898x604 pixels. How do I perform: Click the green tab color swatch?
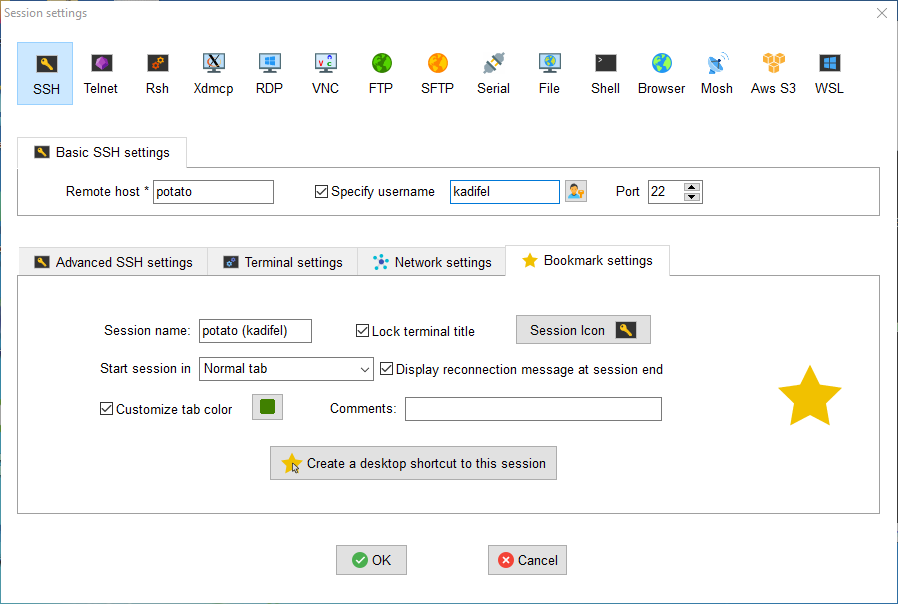pos(267,407)
